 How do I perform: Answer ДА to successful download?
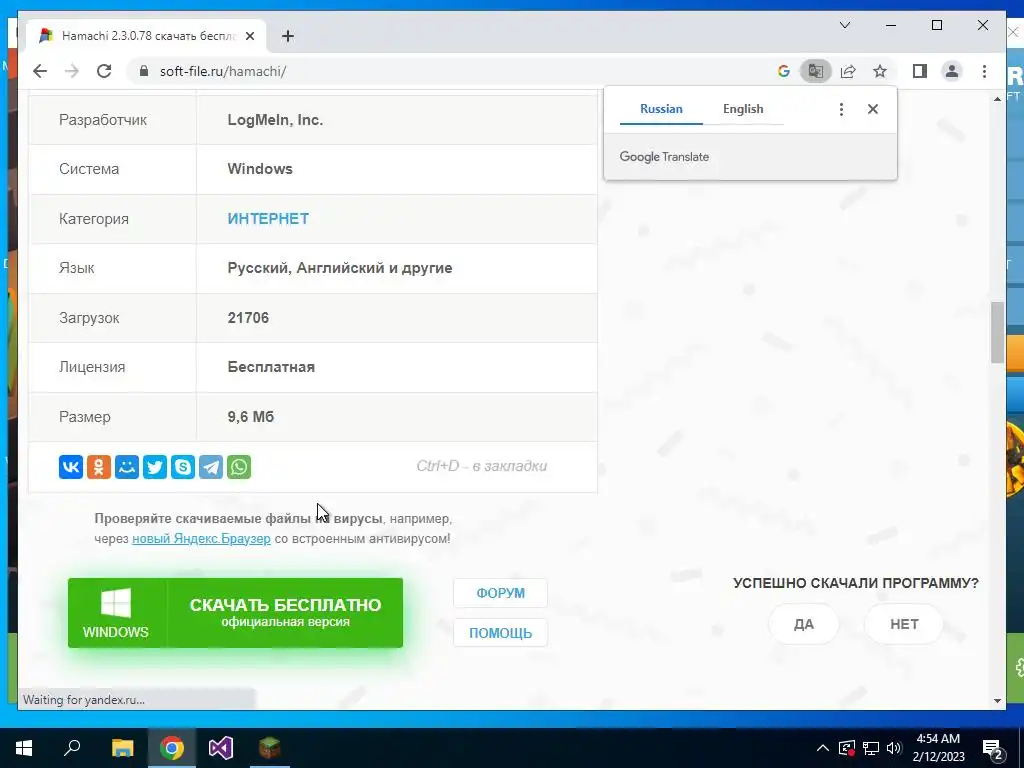pos(803,624)
